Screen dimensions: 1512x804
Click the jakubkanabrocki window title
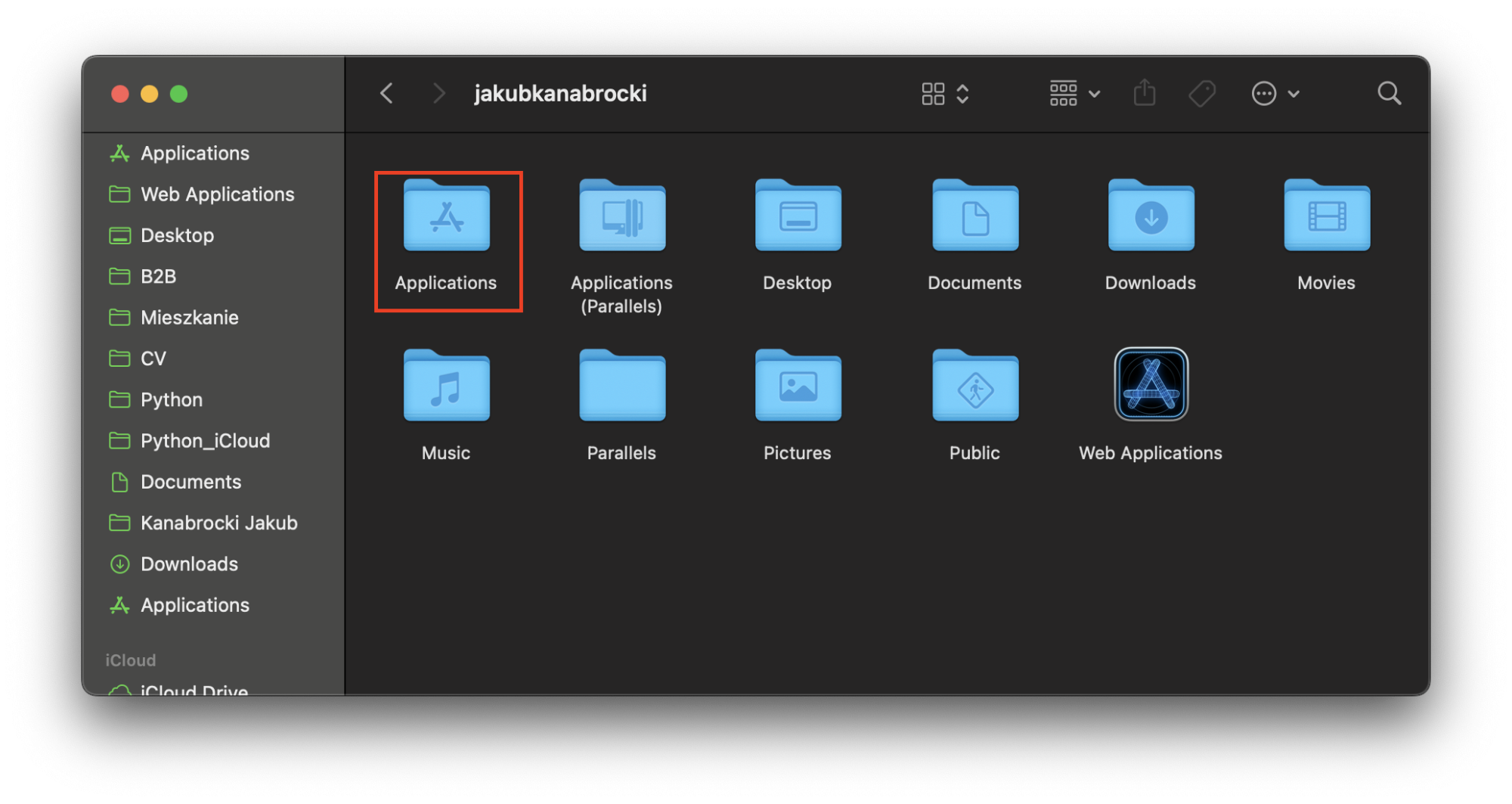pyautogui.click(x=560, y=94)
